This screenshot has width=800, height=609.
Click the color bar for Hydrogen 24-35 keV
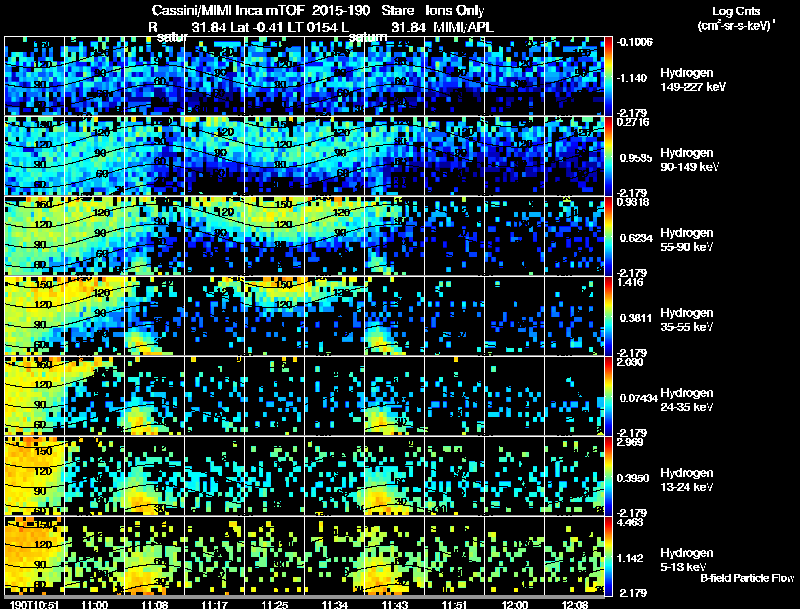click(x=608, y=396)
